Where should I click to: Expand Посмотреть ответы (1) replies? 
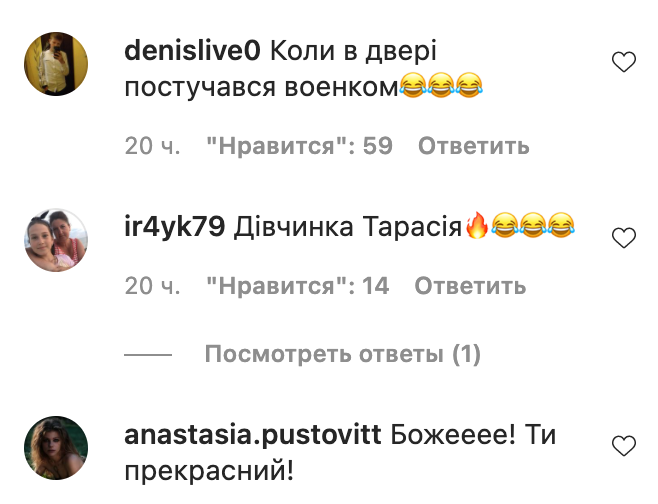[342, 354]
